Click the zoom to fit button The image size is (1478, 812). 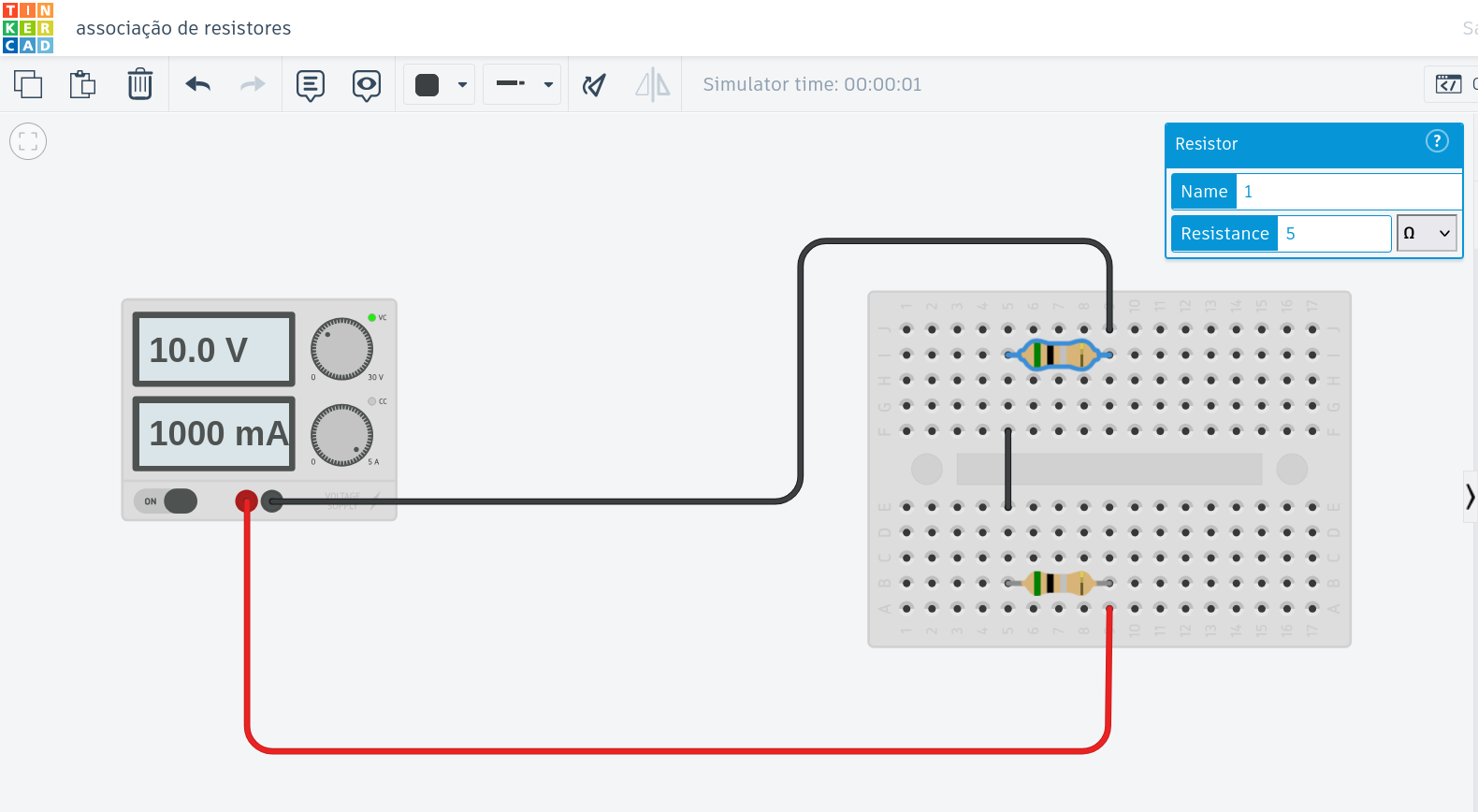click(x=28, y=141)
